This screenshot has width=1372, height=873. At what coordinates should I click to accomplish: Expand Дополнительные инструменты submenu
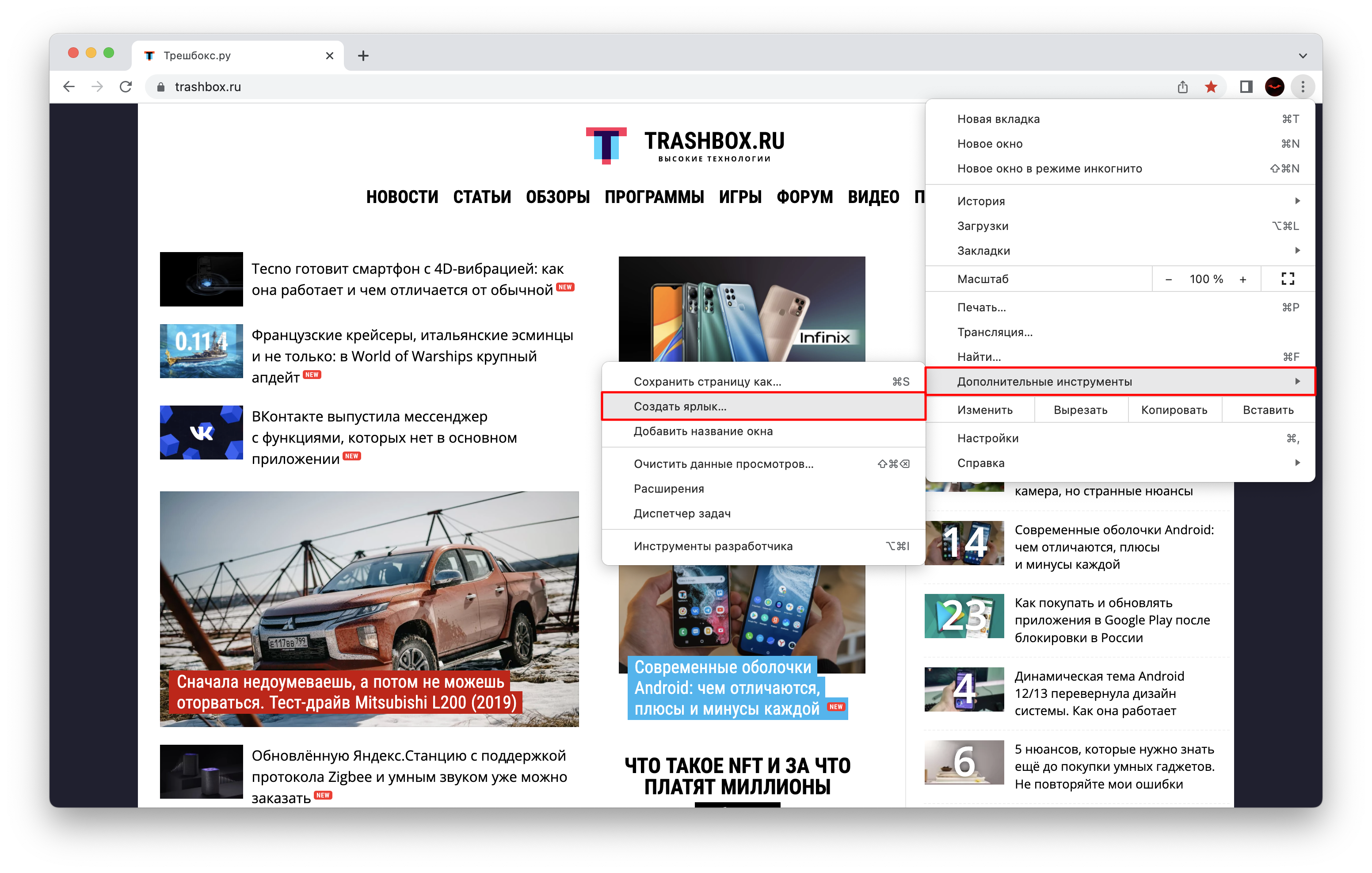coord(1120,382)
